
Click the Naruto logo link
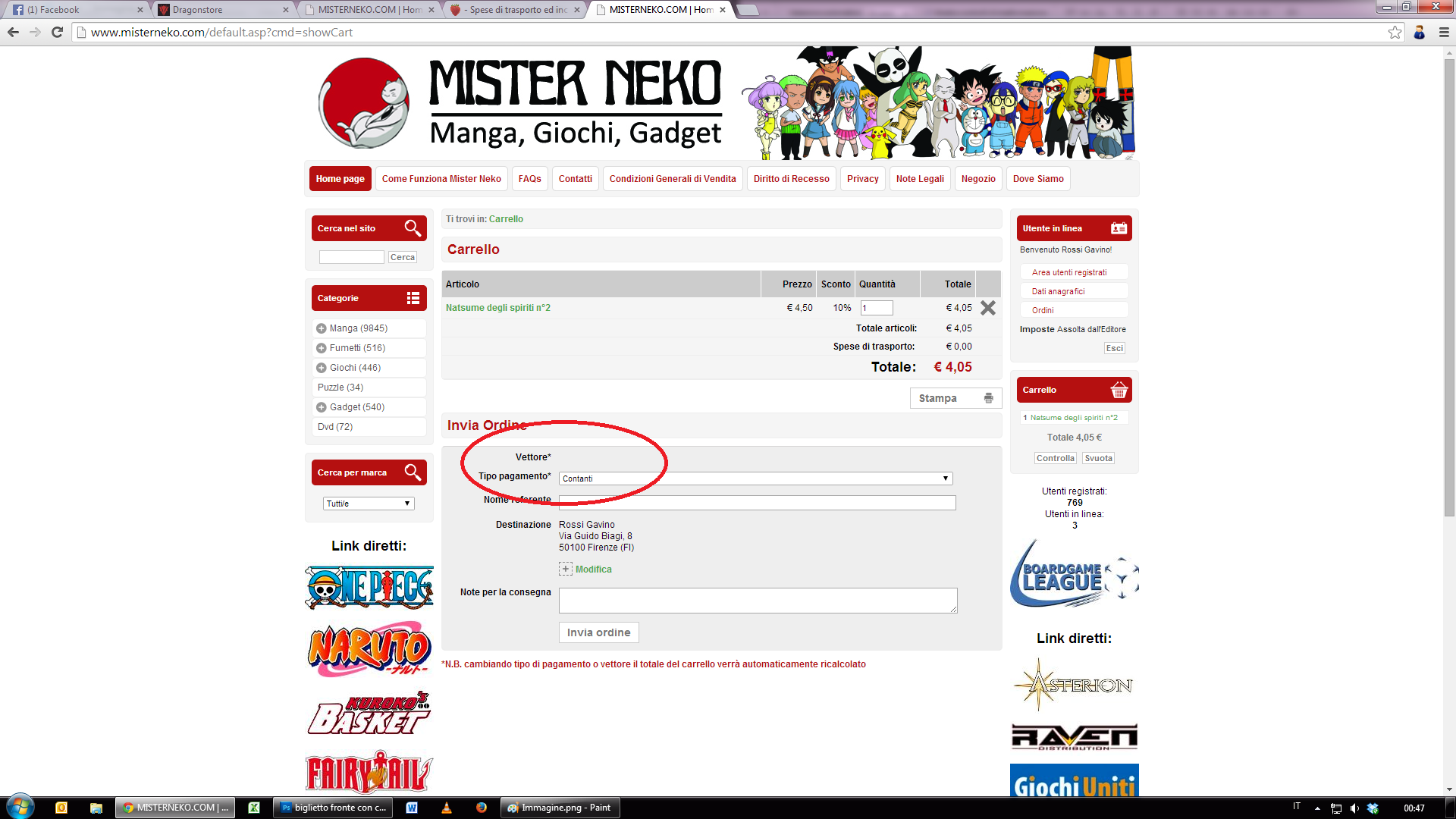(369, 649)
